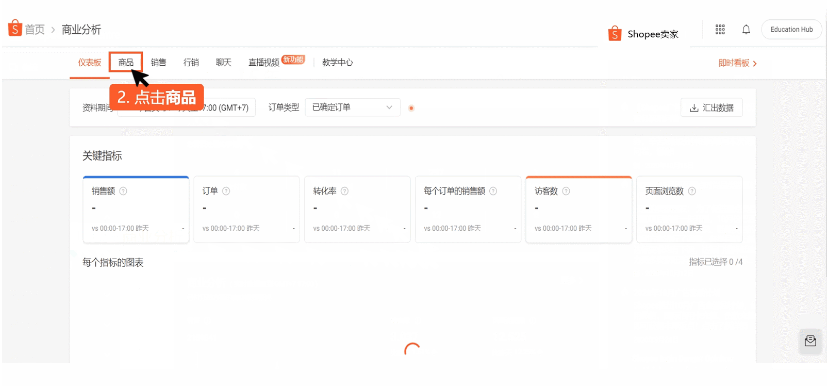Image resolution: width=839 pixels, height=386 pixels.
Task: Click the 商业分析 breadcrumb text
Action: 81,29
